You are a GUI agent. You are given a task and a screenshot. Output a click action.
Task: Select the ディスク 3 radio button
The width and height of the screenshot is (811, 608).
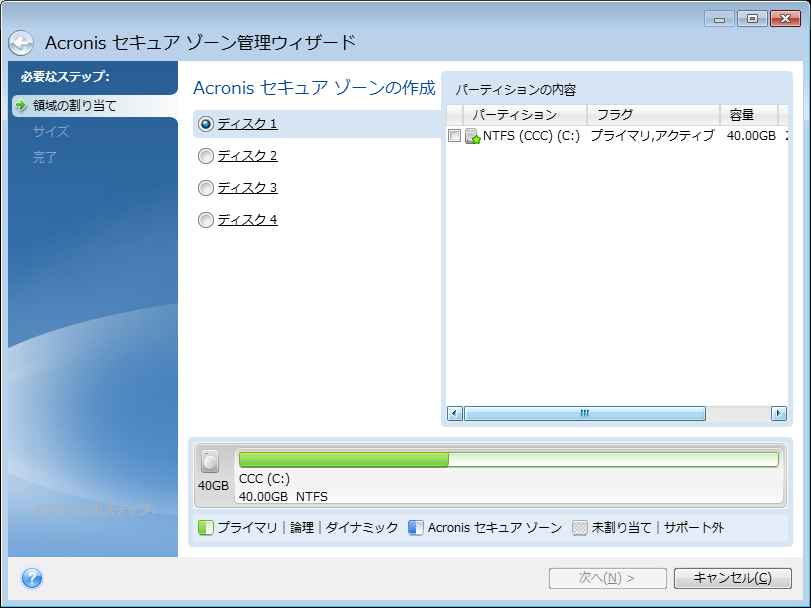point(206,188)
